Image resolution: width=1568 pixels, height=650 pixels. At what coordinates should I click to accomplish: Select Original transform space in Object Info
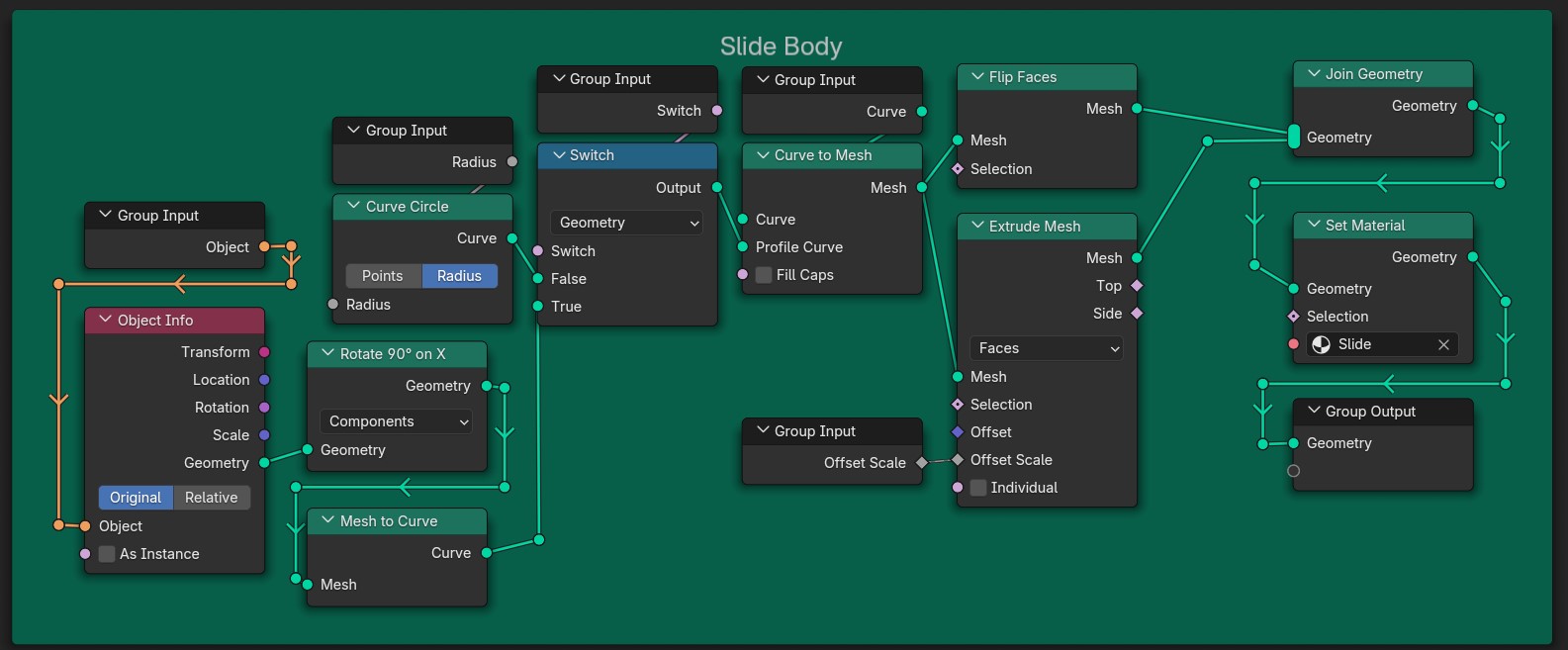(136, 498)
